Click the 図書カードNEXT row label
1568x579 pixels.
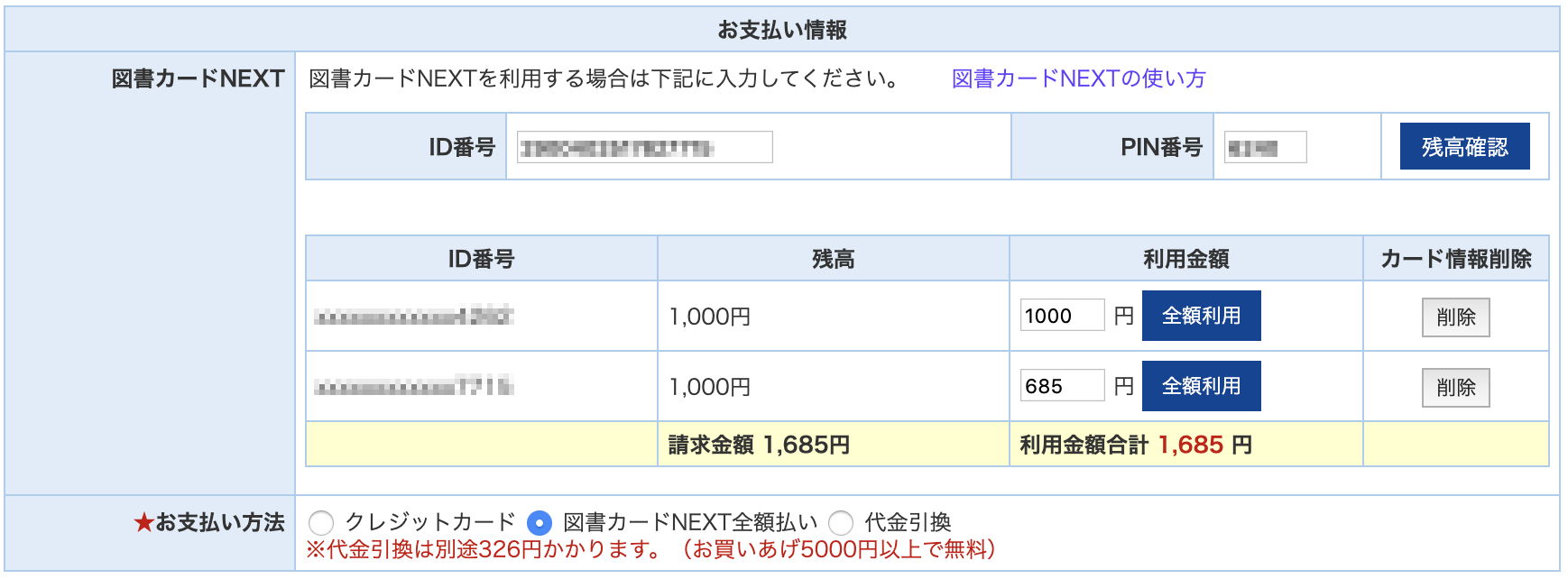point(198,78)
